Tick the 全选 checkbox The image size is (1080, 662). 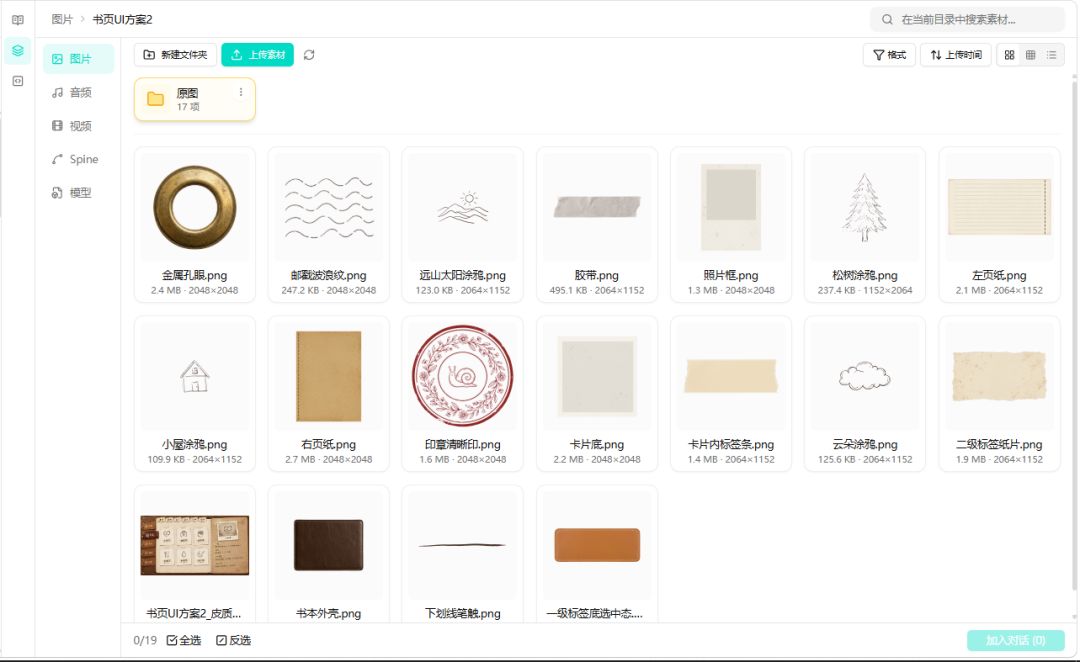tap(184, 640)
